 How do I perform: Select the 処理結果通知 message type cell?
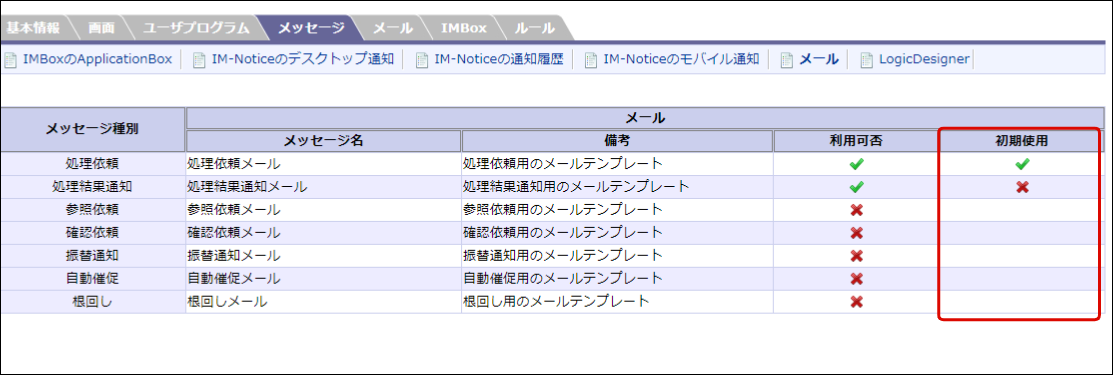click(x=93, y=187)
